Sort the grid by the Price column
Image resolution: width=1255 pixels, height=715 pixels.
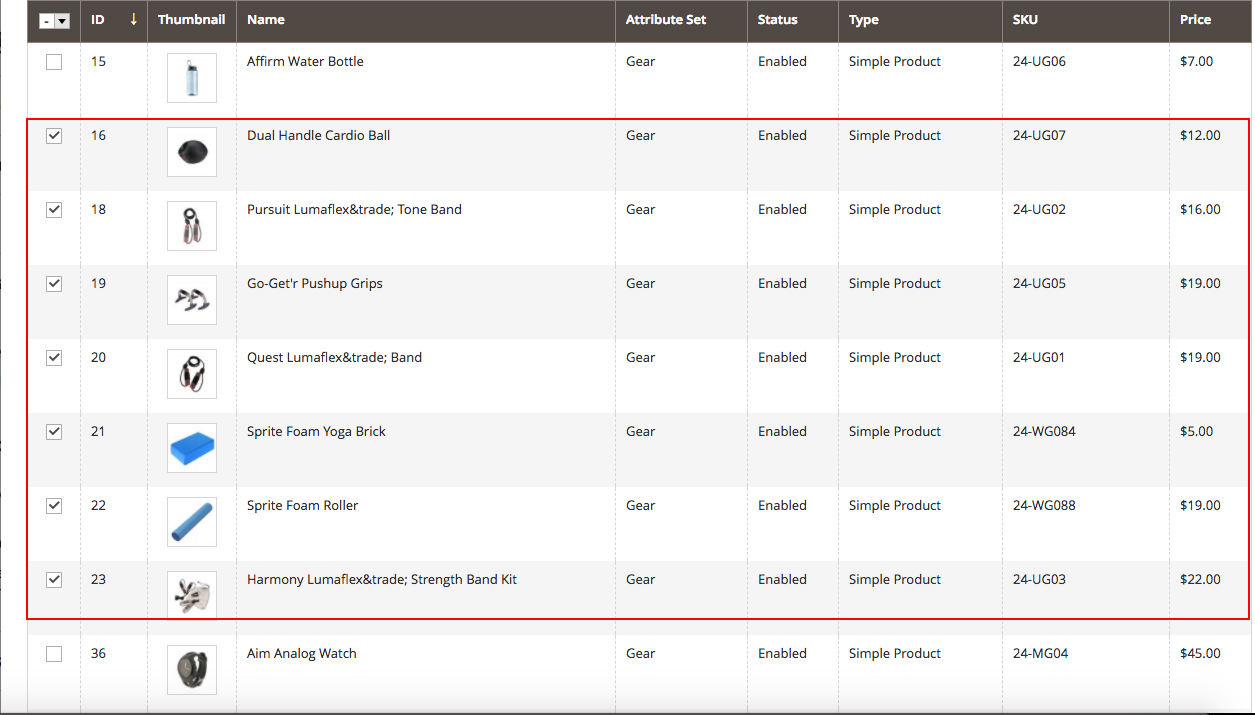point(1196,19)
